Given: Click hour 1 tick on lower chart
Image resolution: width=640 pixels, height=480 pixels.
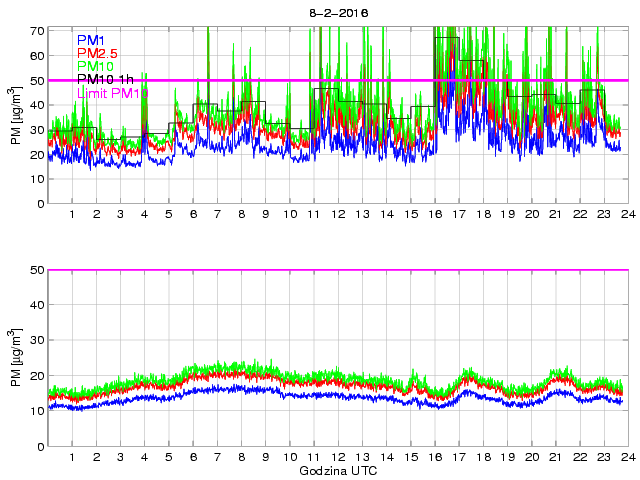Looking at the screenshot, I should pyautogui.click(x=72, y=457).
